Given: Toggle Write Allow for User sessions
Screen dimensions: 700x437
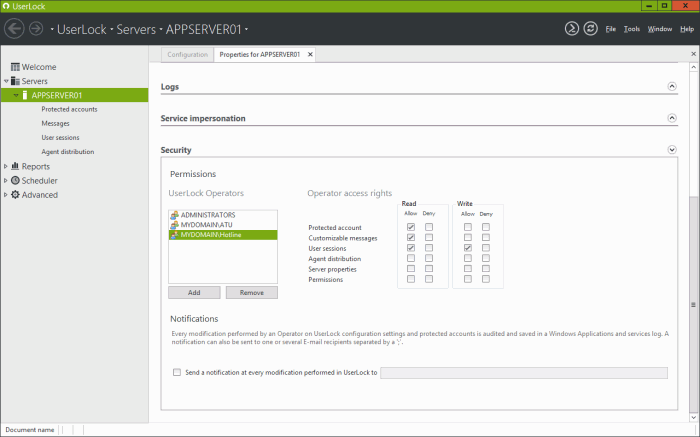Looking at the screenshot, I should [x=467, y=248].
